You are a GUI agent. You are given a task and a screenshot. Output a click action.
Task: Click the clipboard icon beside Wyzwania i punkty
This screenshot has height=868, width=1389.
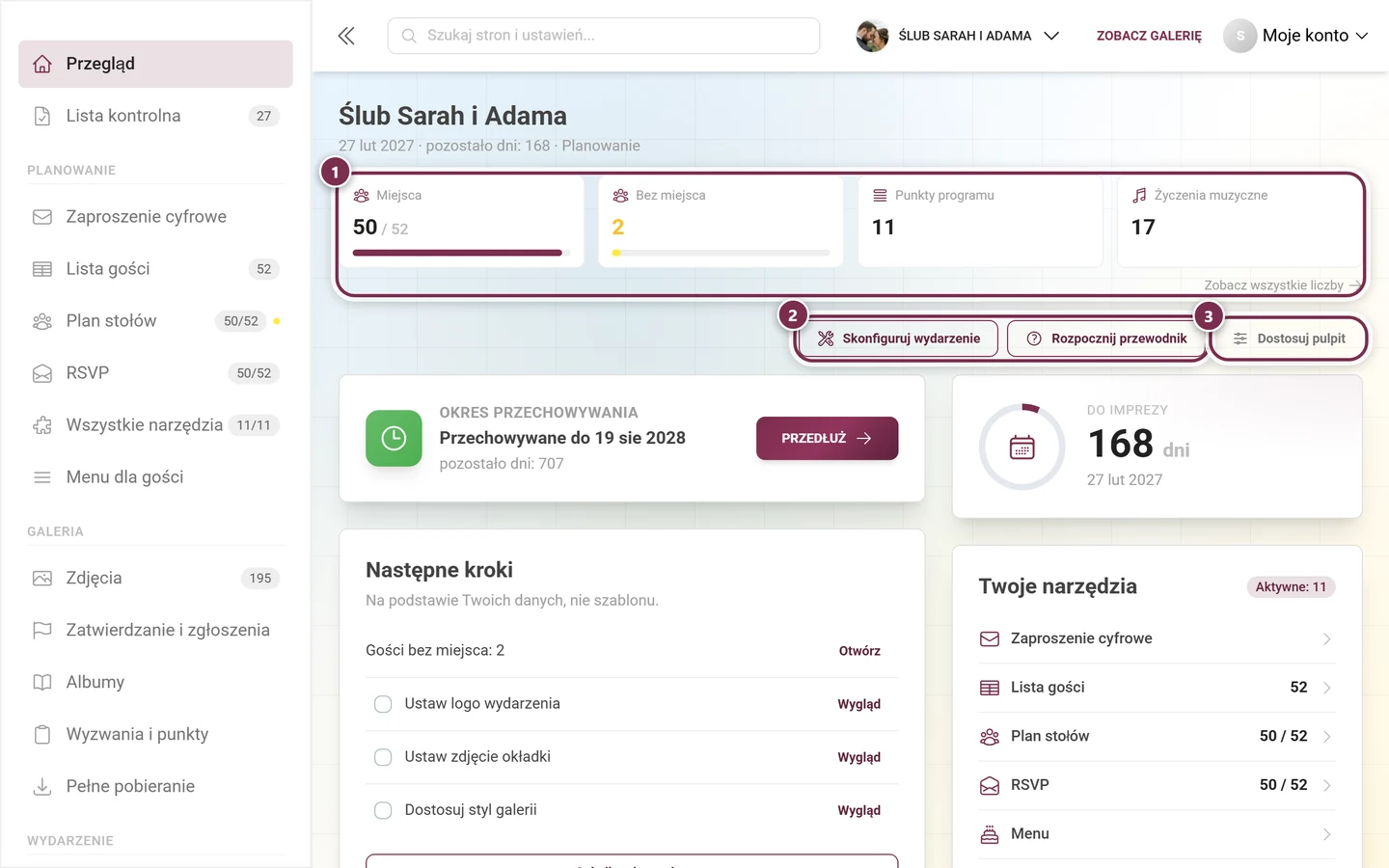[x=42, y=735]
